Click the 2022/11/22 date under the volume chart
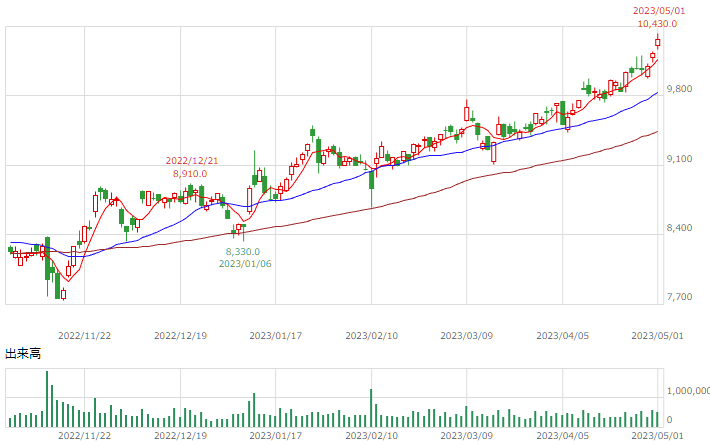This screenshot has width=710, height=446. pos(84,436)
